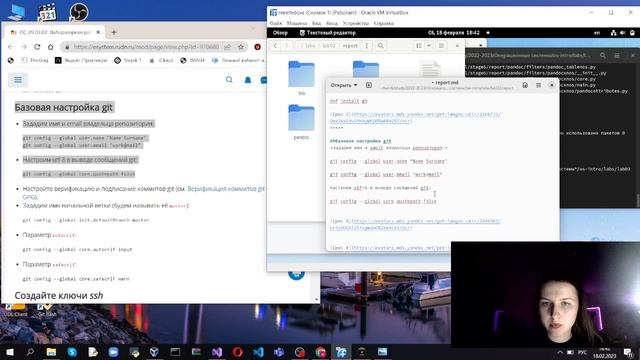Open the Файл menu in VirtualBox
640x360 pixels.
(x=276, y=23)
